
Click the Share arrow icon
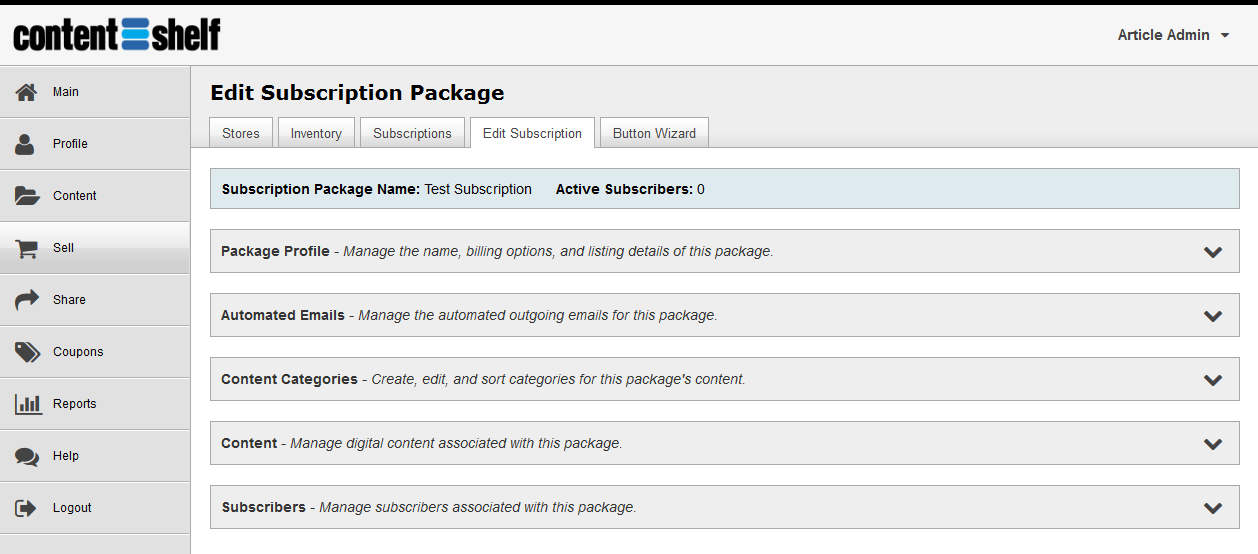27,300
